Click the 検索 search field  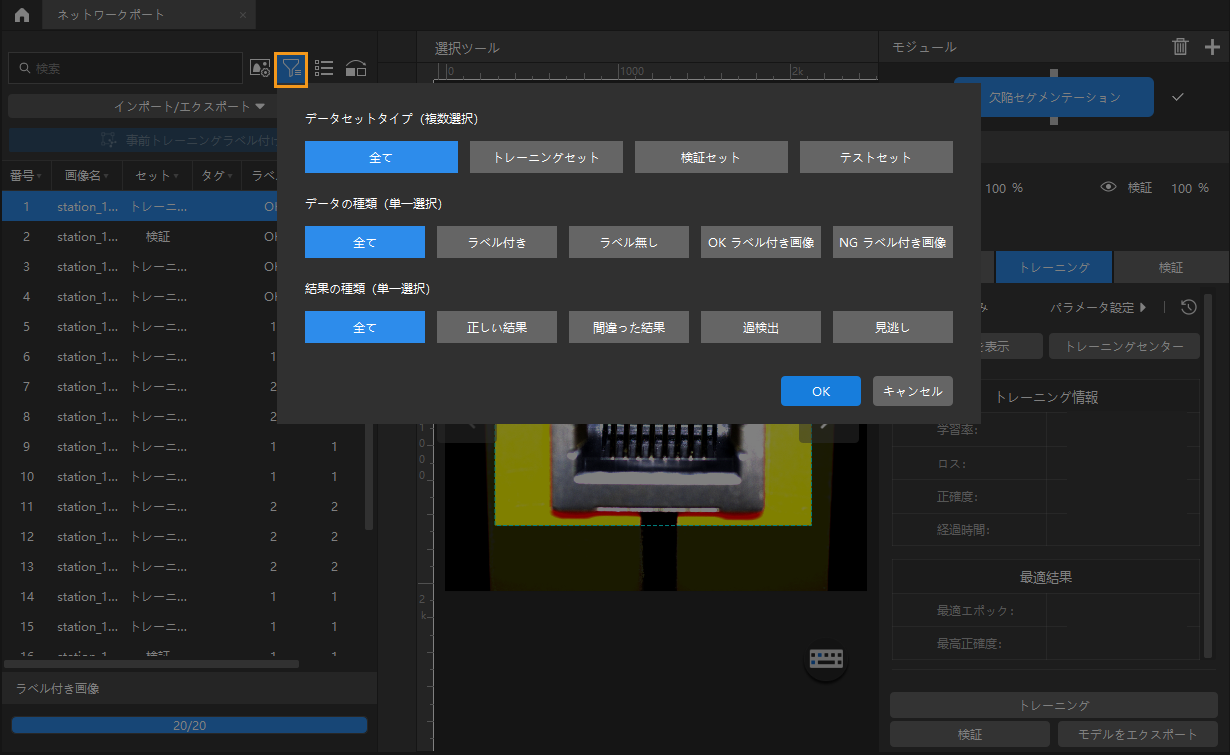click(x=125, y=68)
